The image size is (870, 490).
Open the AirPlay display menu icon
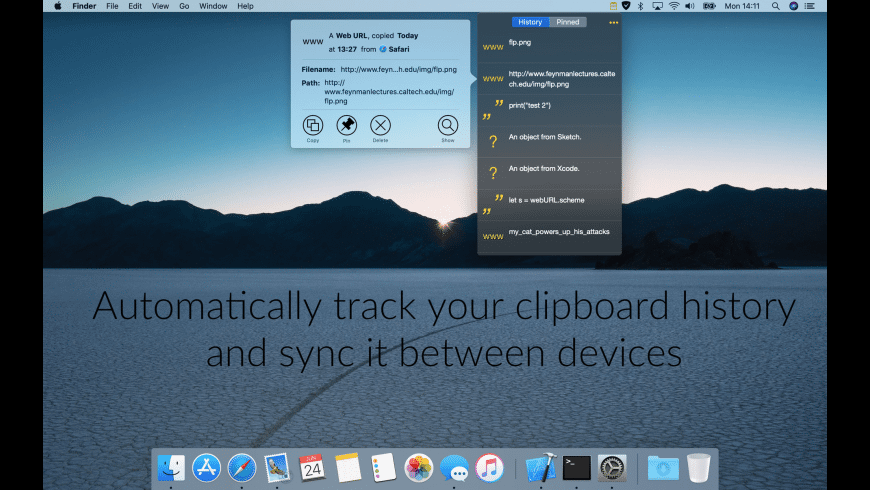657,6
